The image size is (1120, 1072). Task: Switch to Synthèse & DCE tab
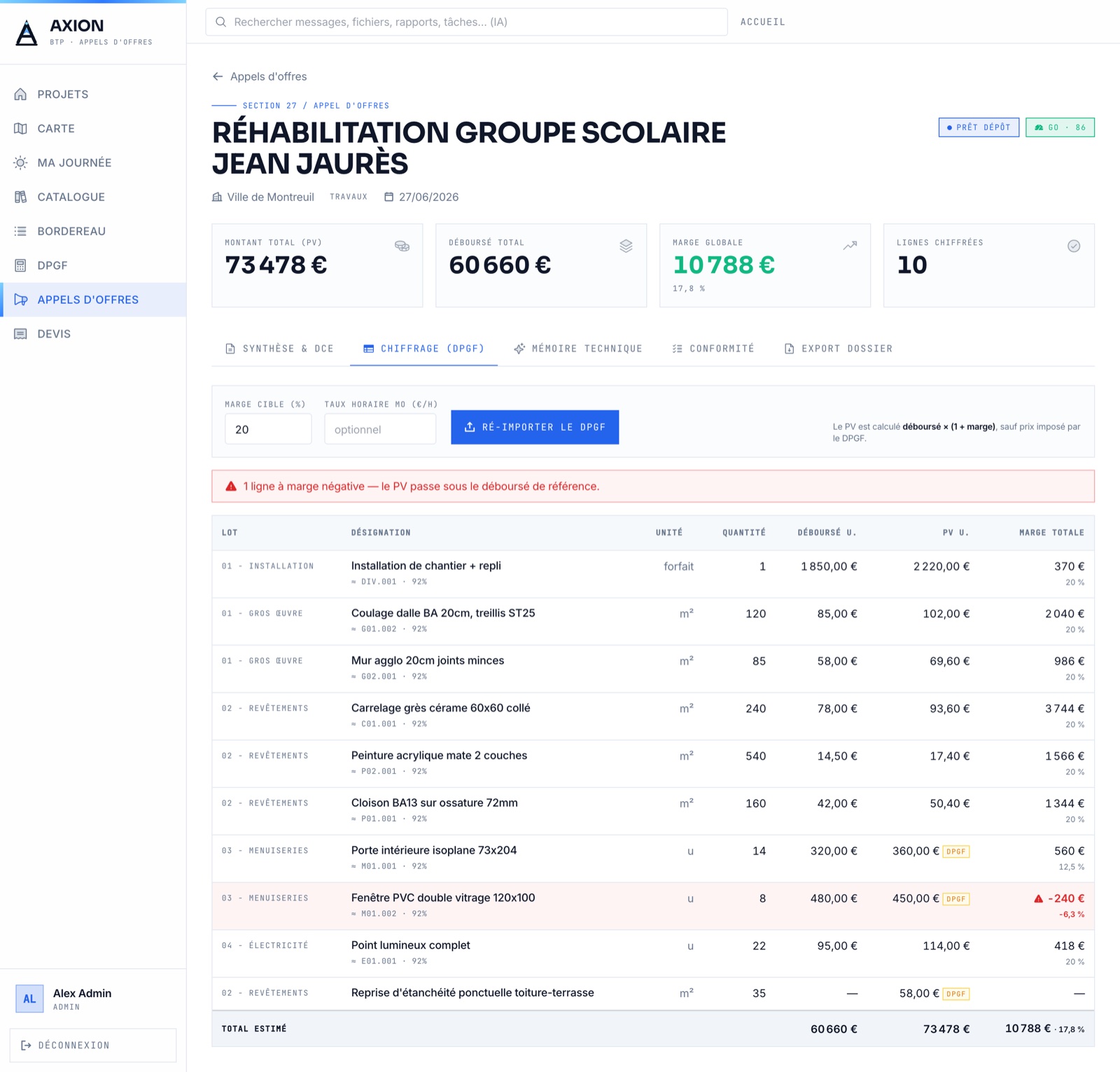click(x=279, y=348)
